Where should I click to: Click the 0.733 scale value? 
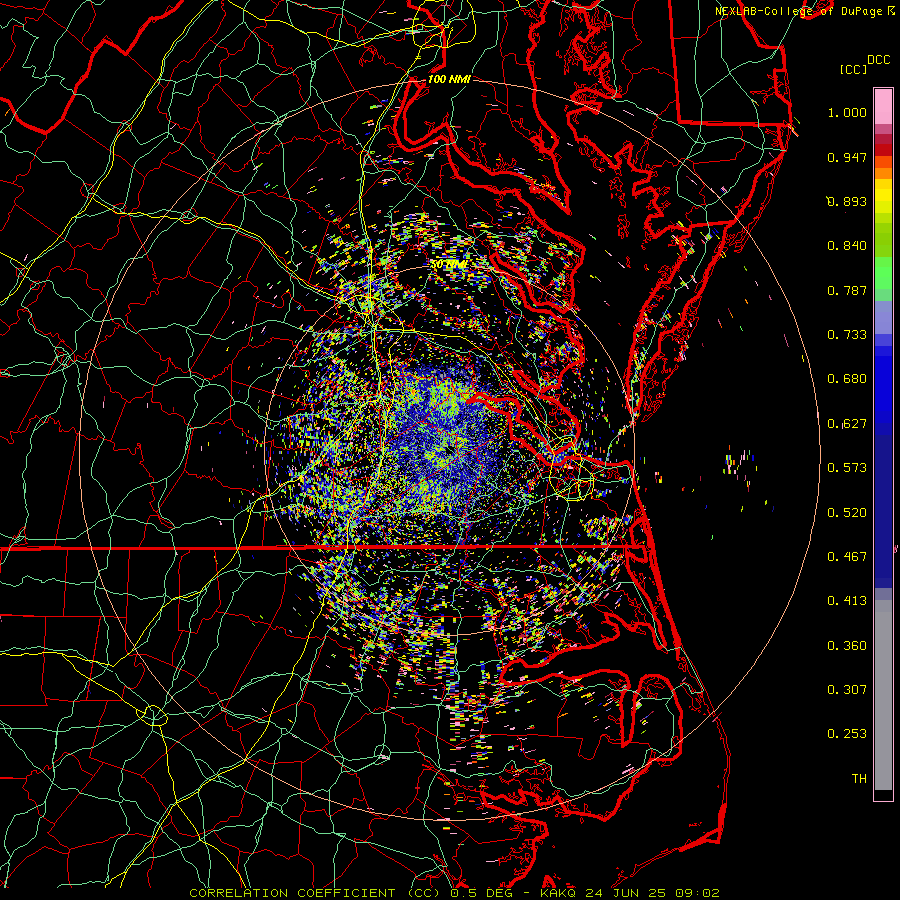click(847, 335)
